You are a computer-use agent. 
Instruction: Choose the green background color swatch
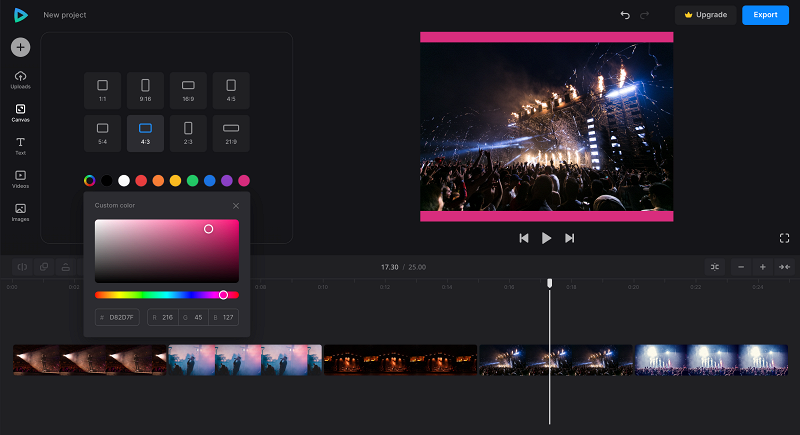tap(192, 181)
